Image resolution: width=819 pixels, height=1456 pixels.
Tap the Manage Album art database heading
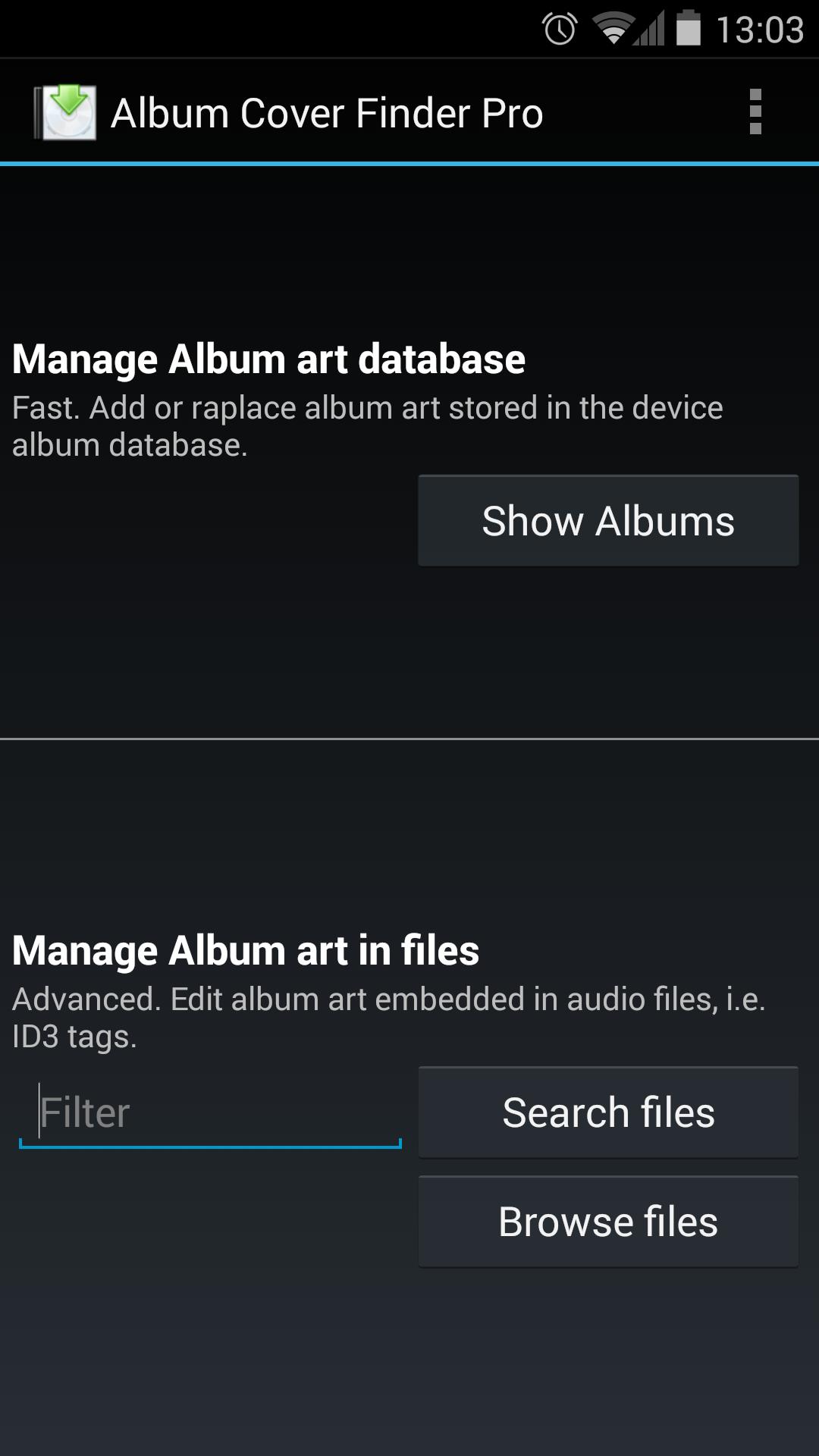point(268,359)
